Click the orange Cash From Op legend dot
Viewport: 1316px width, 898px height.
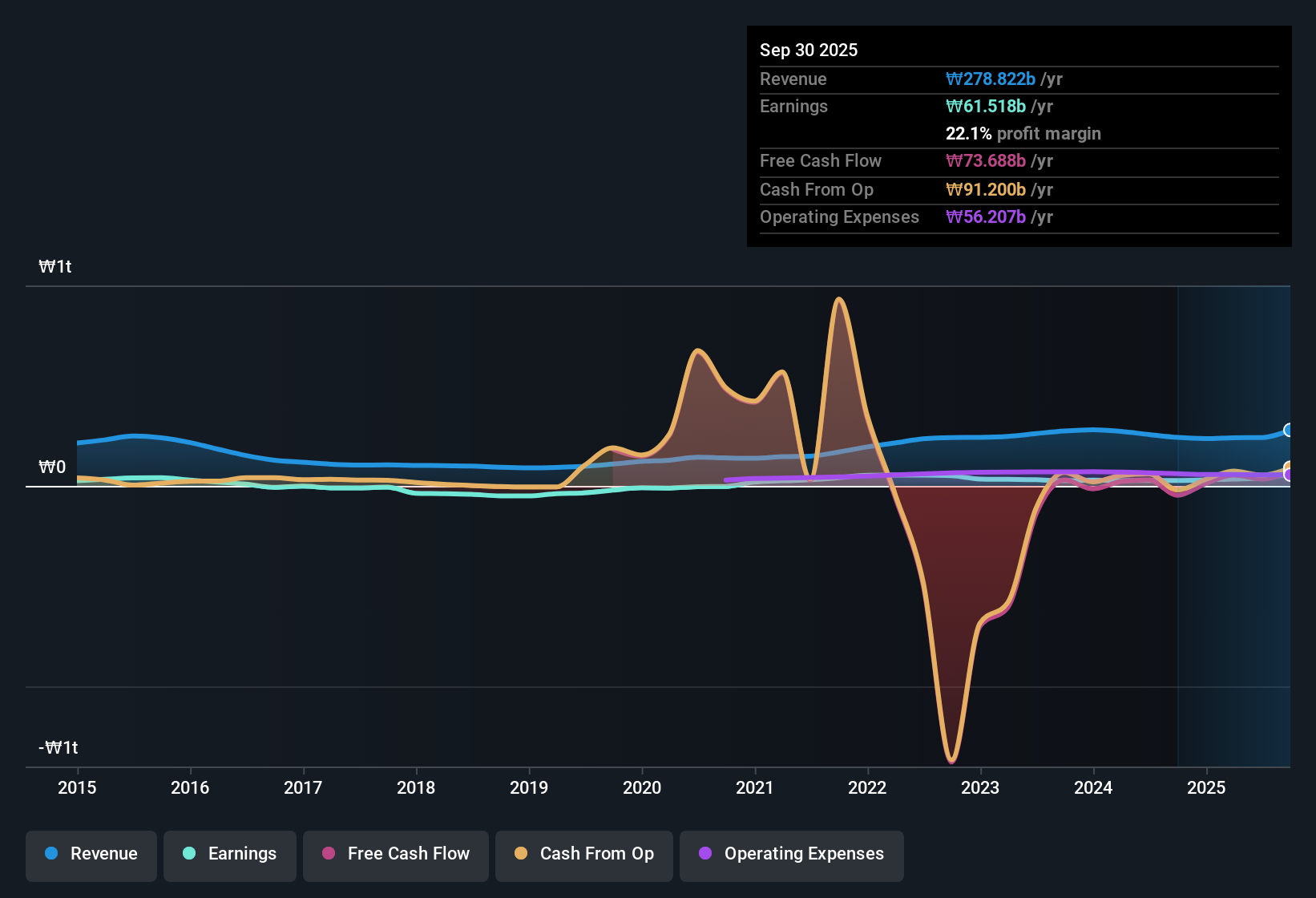pos(521,854)
